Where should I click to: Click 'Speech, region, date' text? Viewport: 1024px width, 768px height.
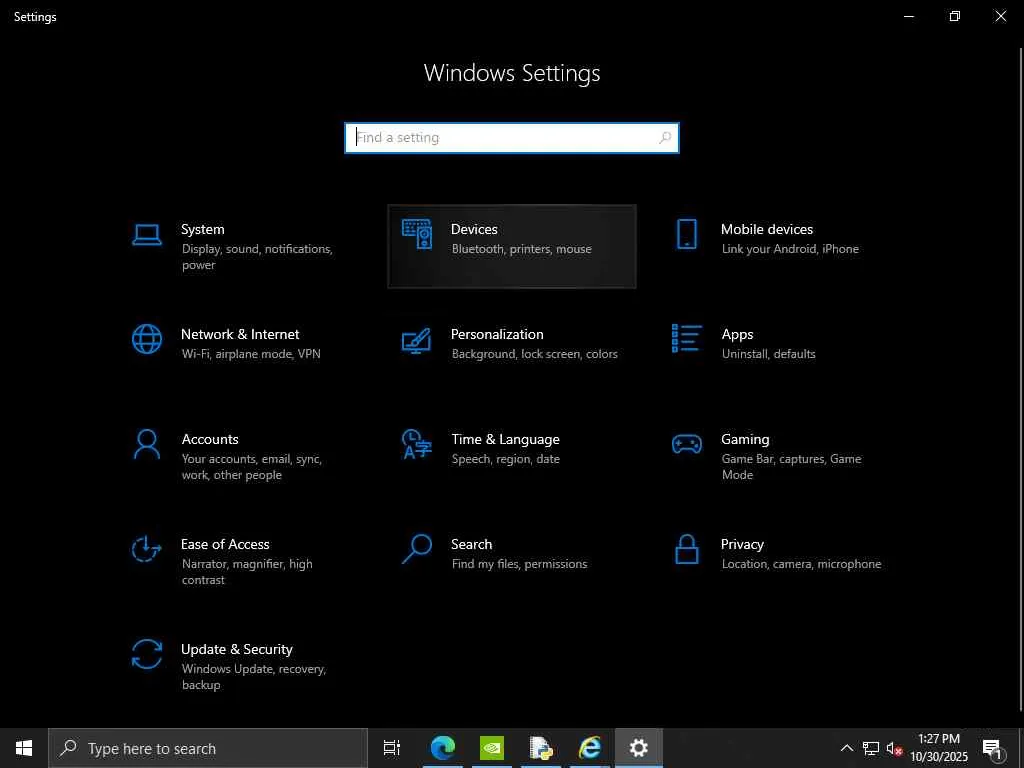(x=505, y=459)
